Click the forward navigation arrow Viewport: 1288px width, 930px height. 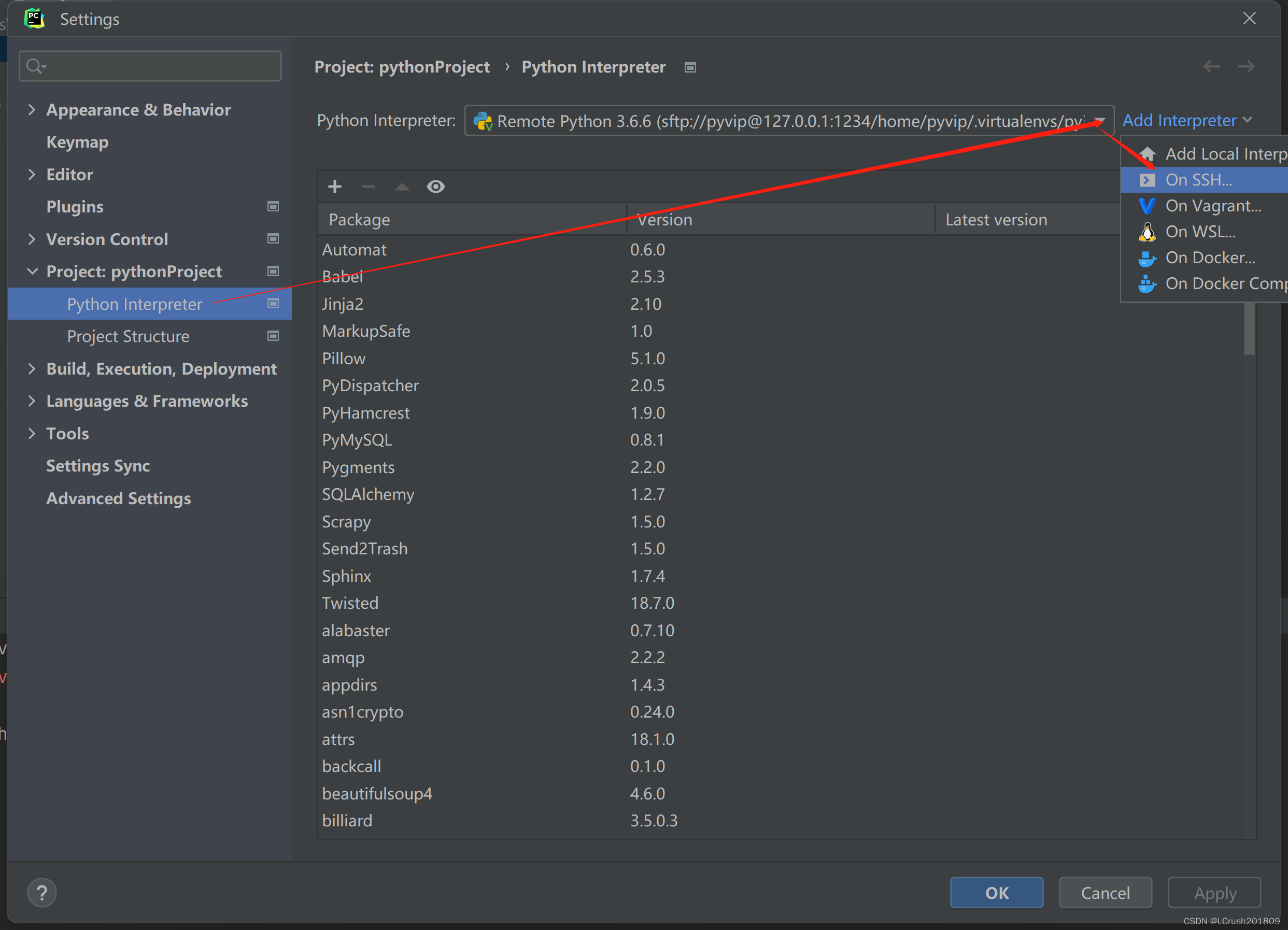click(x=1246, y=66)
